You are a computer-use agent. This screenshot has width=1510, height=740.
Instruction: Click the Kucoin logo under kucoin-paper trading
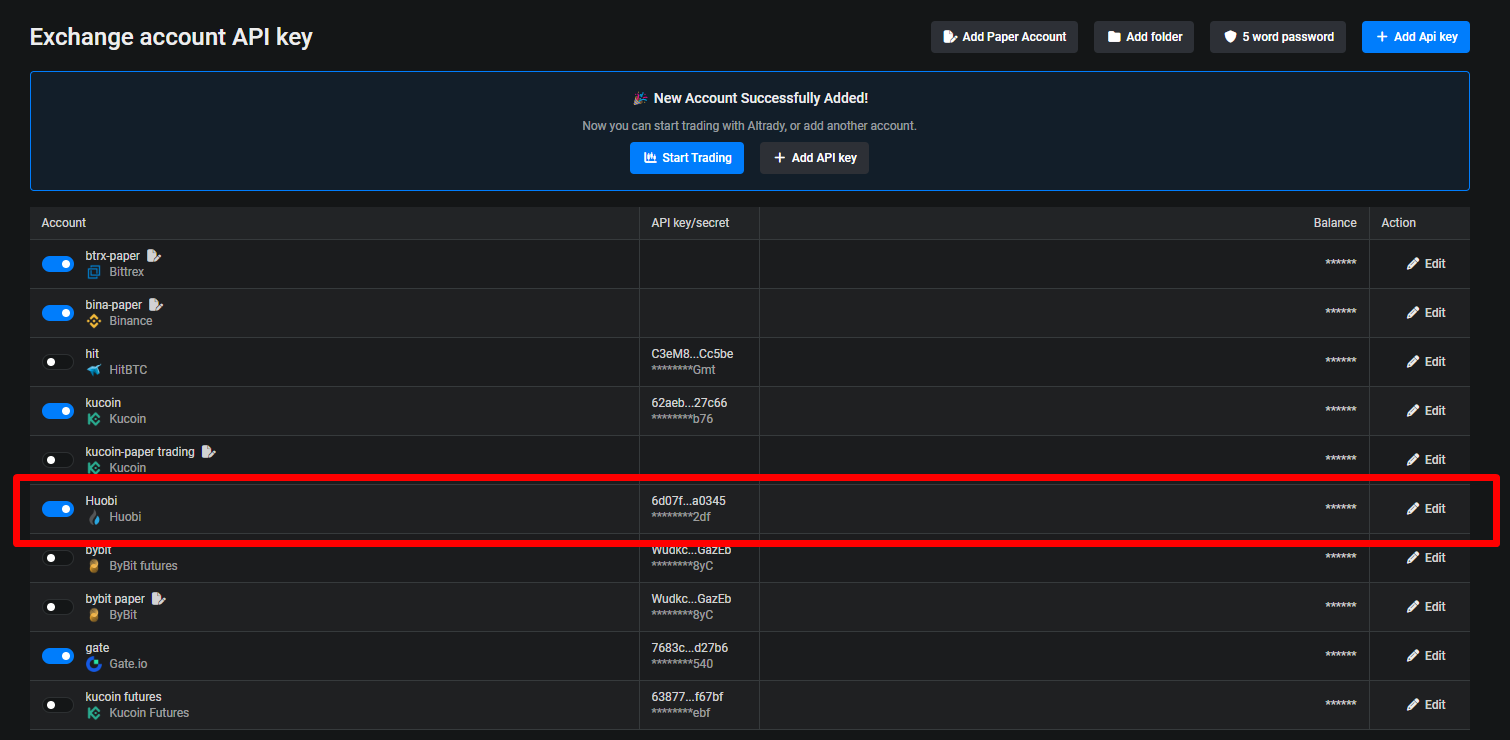94,468
